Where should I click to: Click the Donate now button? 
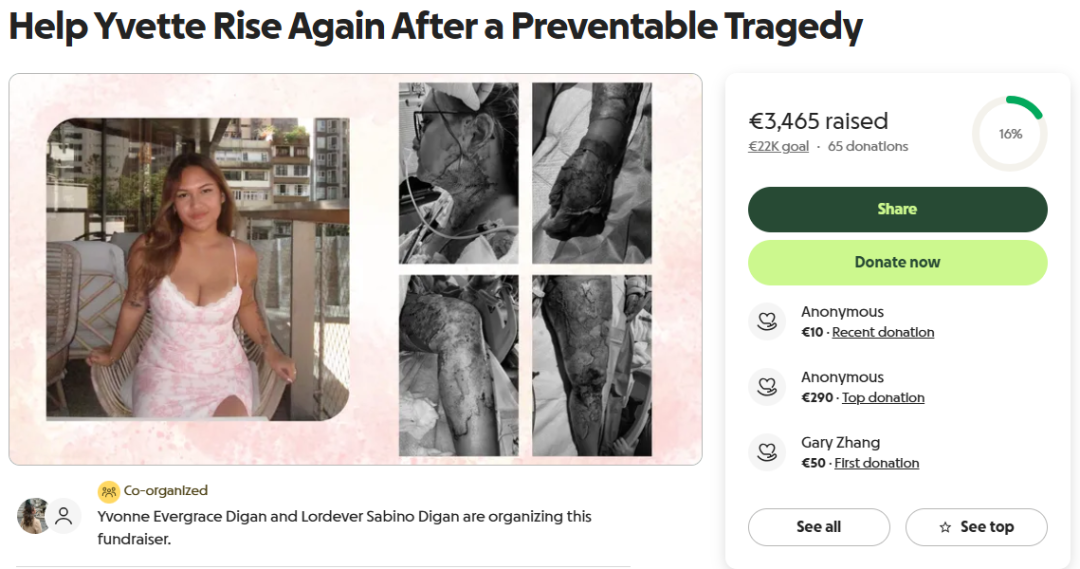(897, 262)
